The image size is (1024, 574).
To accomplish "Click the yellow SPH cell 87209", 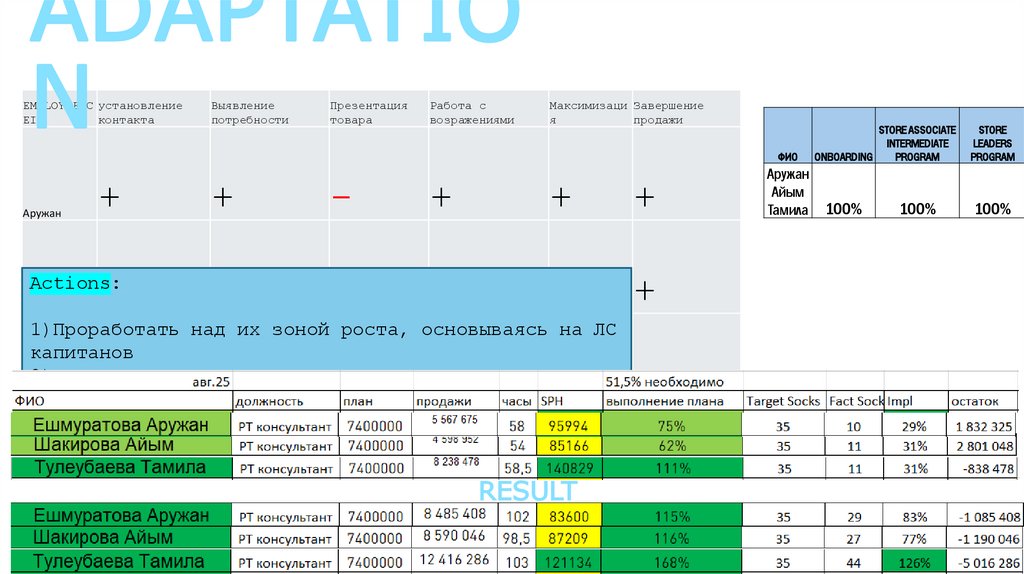I will 568,538.
